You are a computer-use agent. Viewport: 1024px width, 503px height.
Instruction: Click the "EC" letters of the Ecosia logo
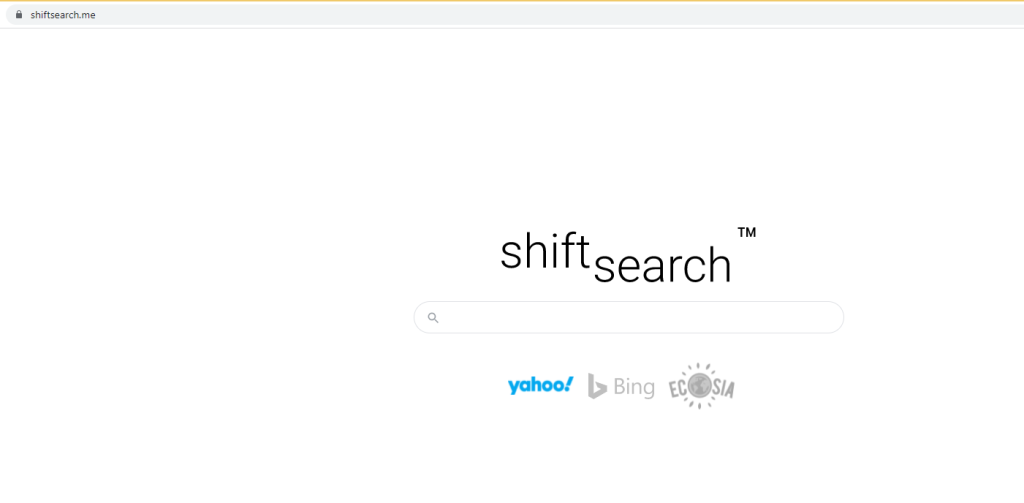(x=680, y=385)
